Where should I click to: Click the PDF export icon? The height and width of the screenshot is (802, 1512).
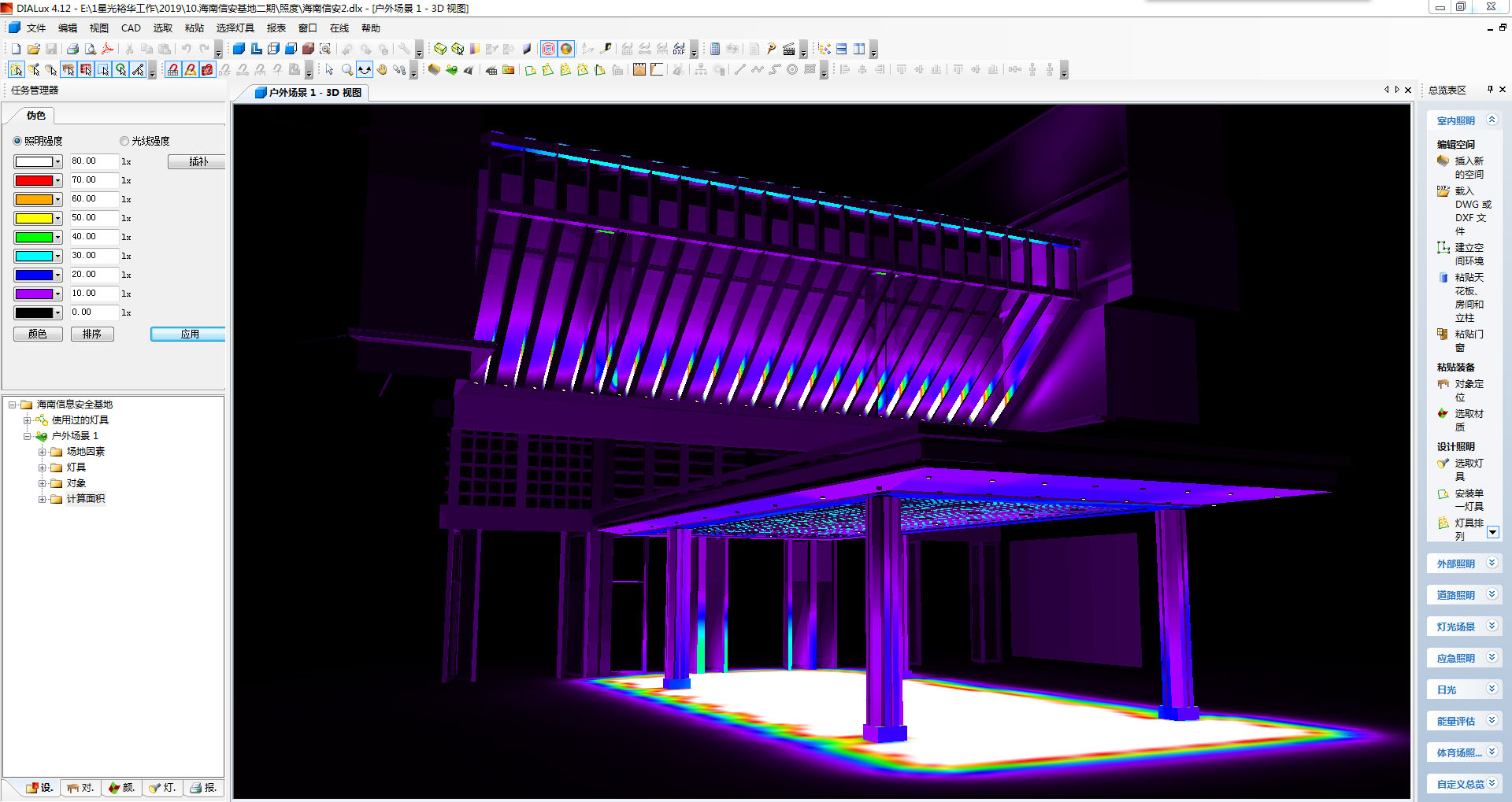point(108,49)
